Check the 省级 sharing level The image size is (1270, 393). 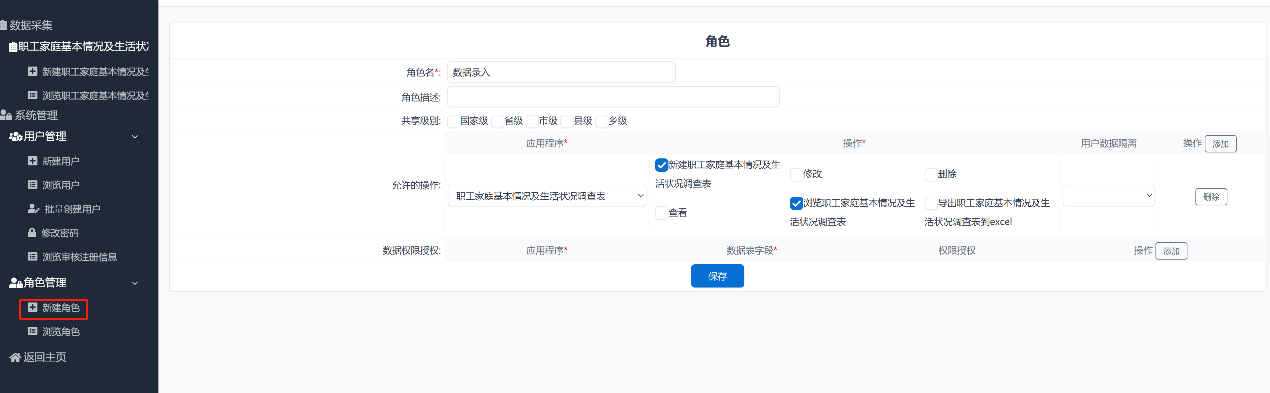[x=497, y=121]
